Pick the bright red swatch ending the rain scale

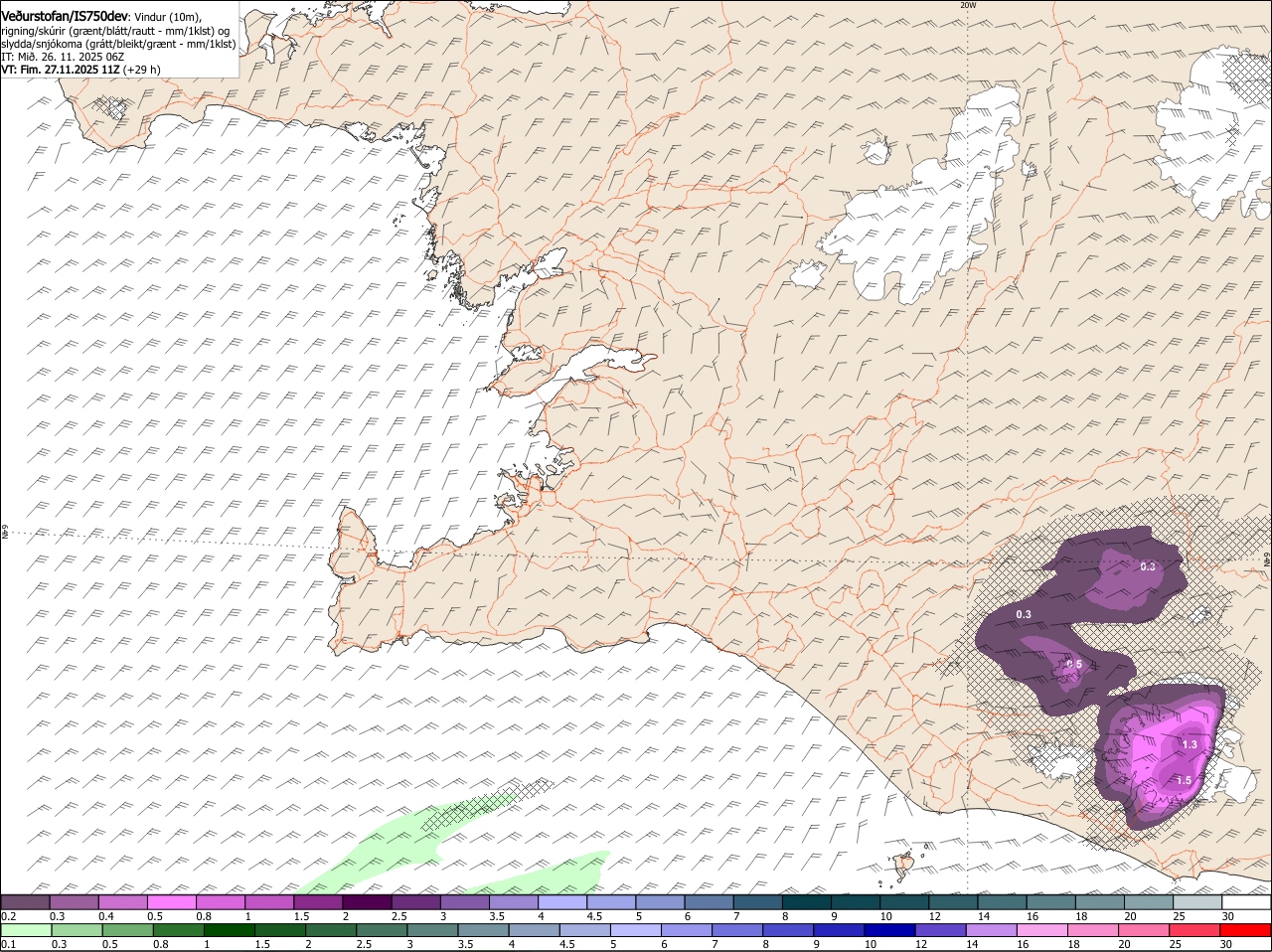[x=1246, y=930]
